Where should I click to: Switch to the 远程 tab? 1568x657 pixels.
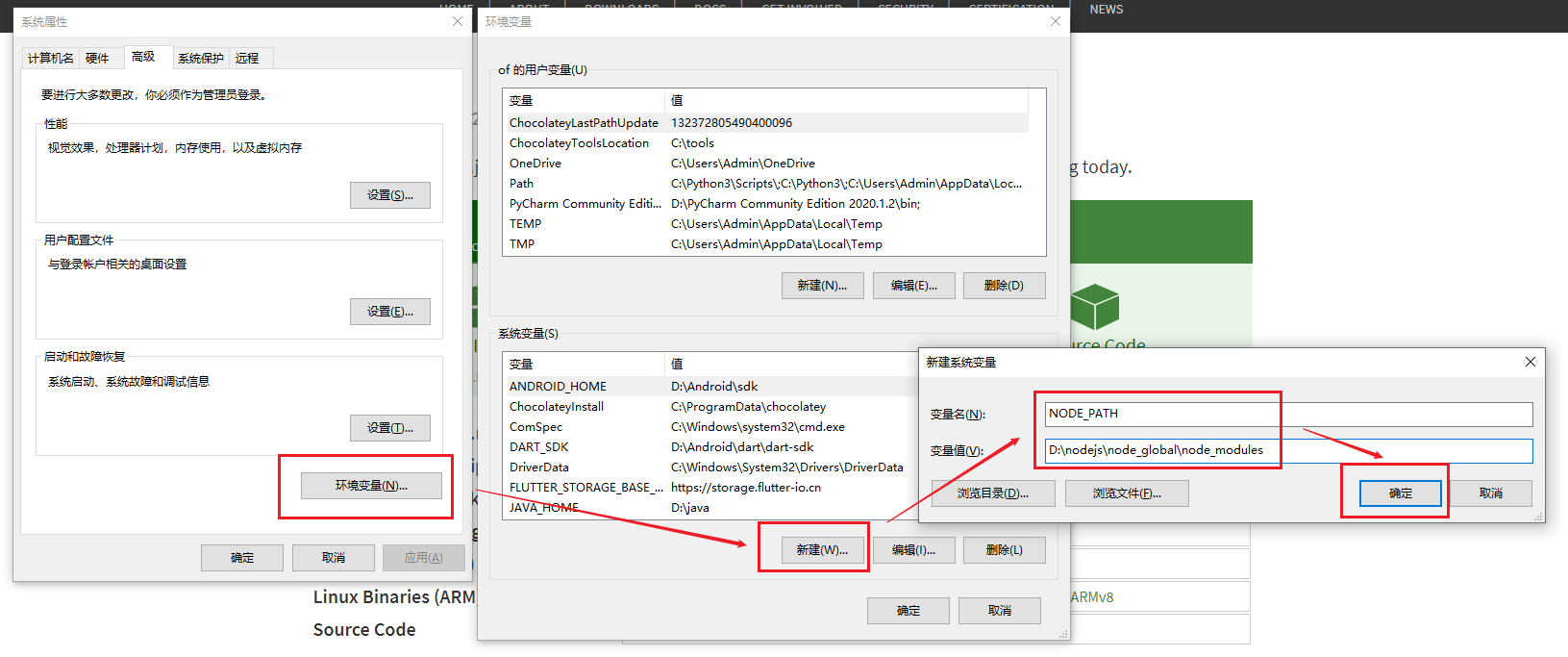pyautogui.click(x=247, y=59)
